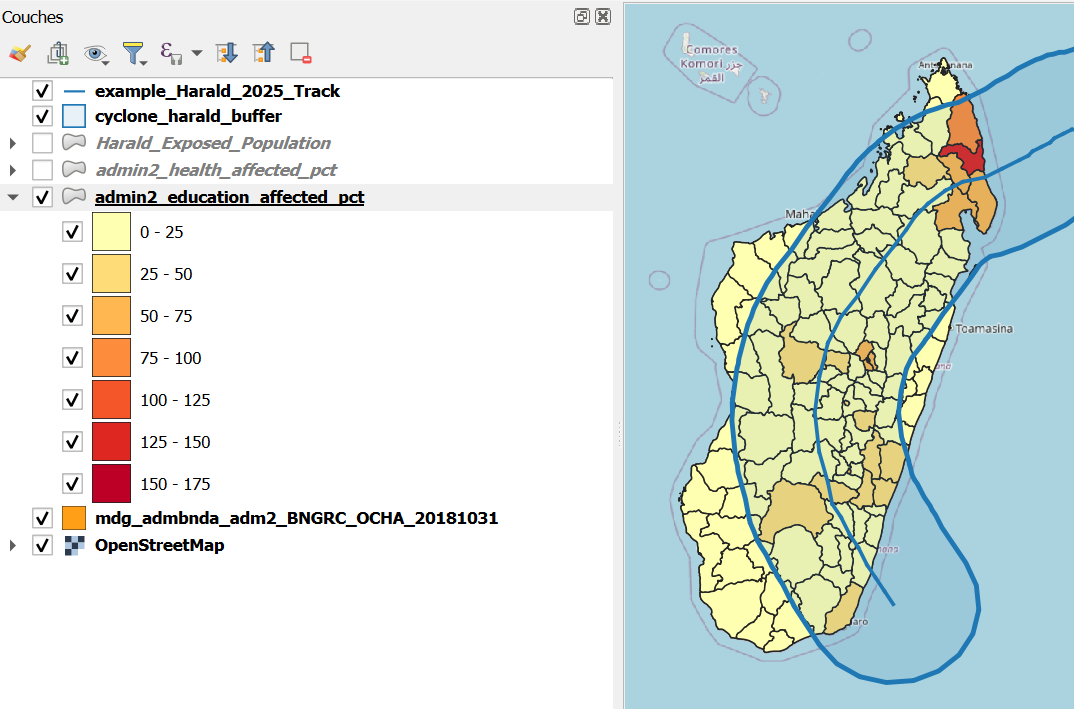This screenshot has width=1074, height=709.
Task: Collapse the admin2_education_affected_pct layer
Action: point(12,196)
